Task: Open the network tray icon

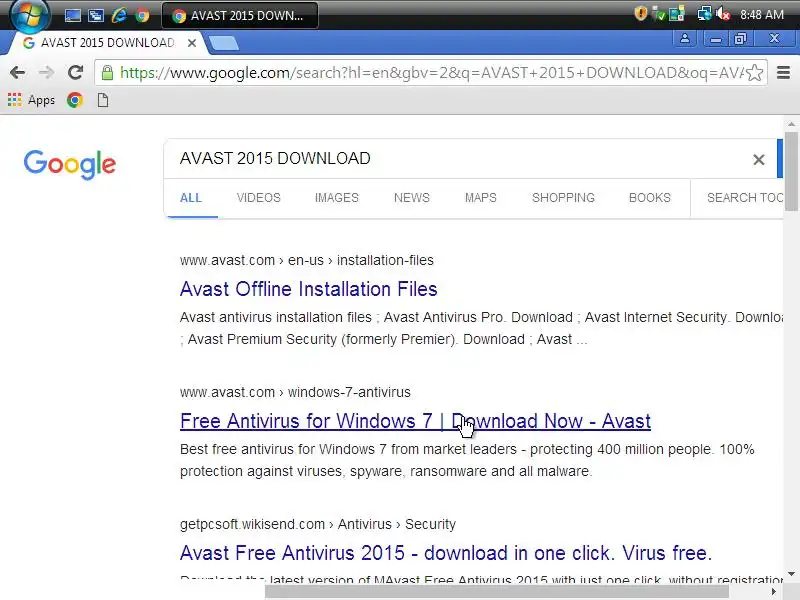Action: click(704, 14)
